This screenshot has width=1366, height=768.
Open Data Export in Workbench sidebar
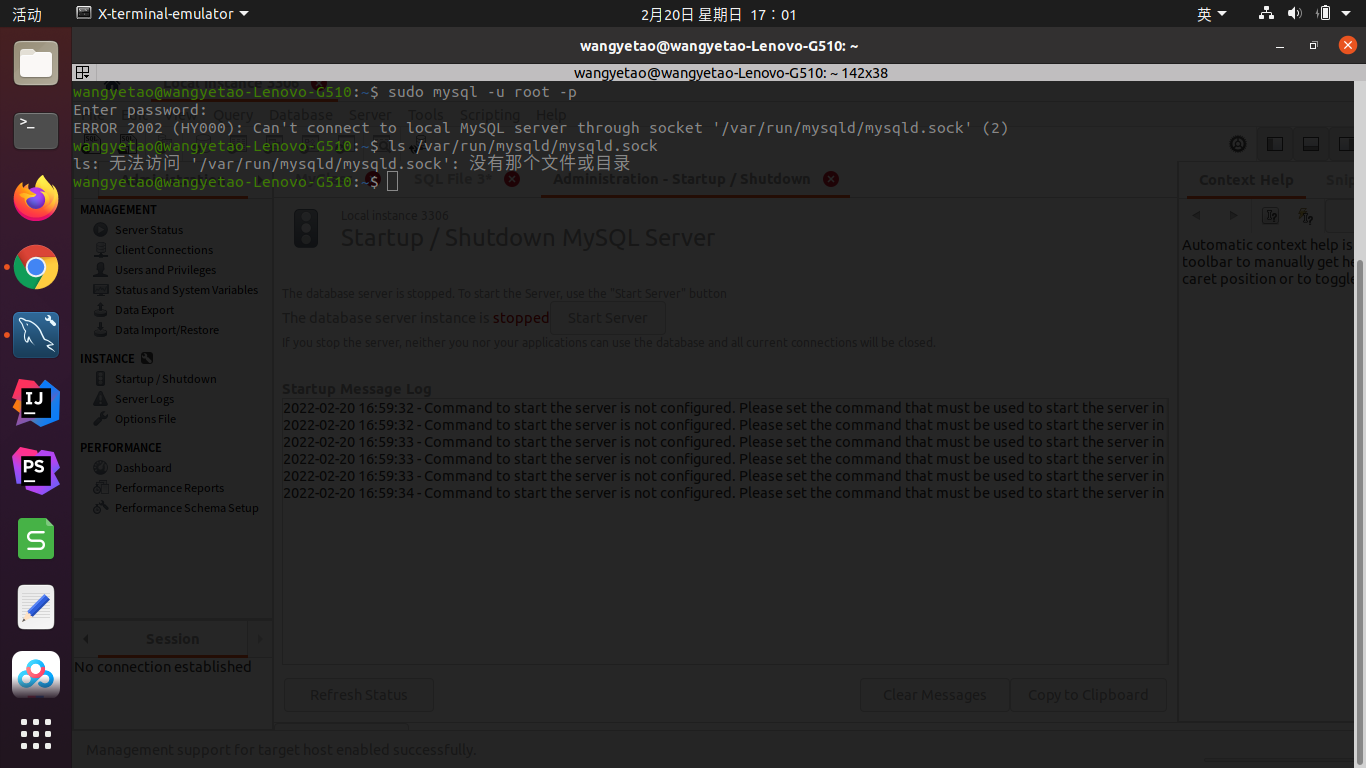click(x=144, y=310)
